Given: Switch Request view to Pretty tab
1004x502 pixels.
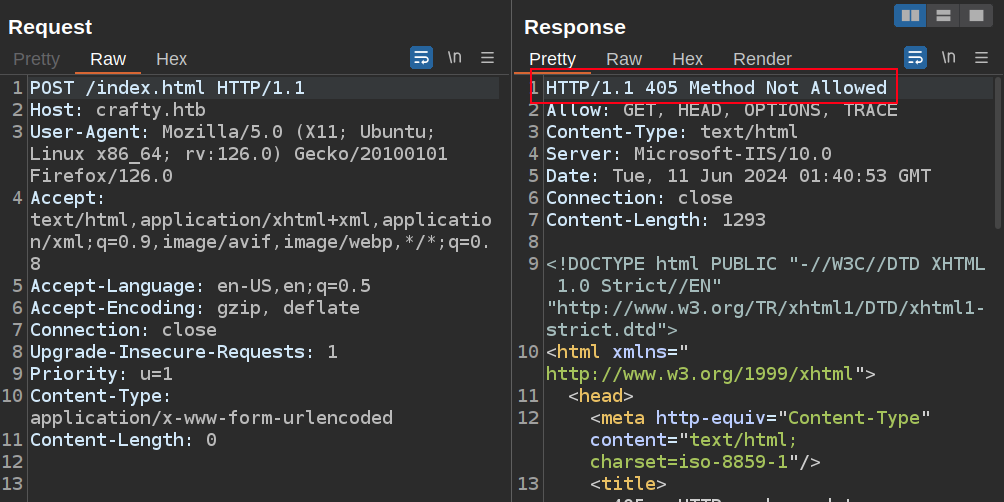Looking at the screenshot, I should tap(37, 59).
